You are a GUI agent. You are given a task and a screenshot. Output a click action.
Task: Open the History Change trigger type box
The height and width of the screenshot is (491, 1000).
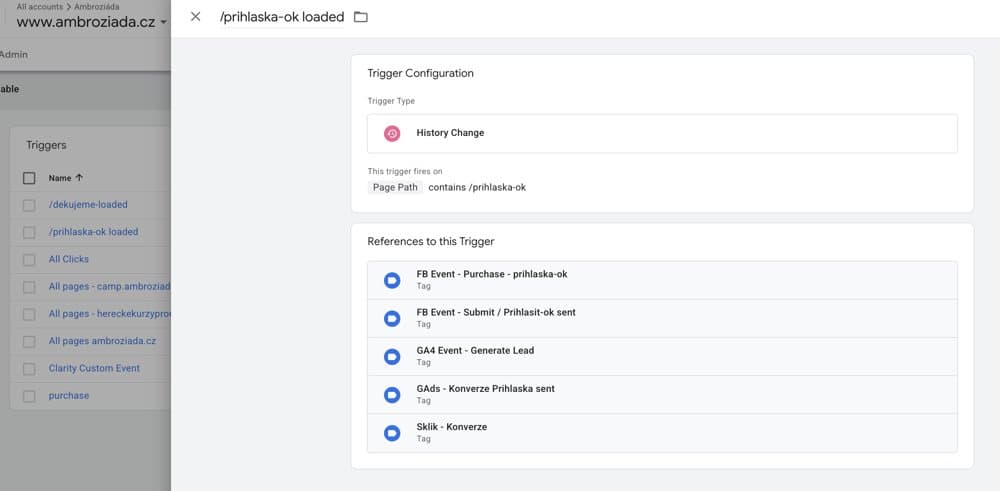click(662, 133)
